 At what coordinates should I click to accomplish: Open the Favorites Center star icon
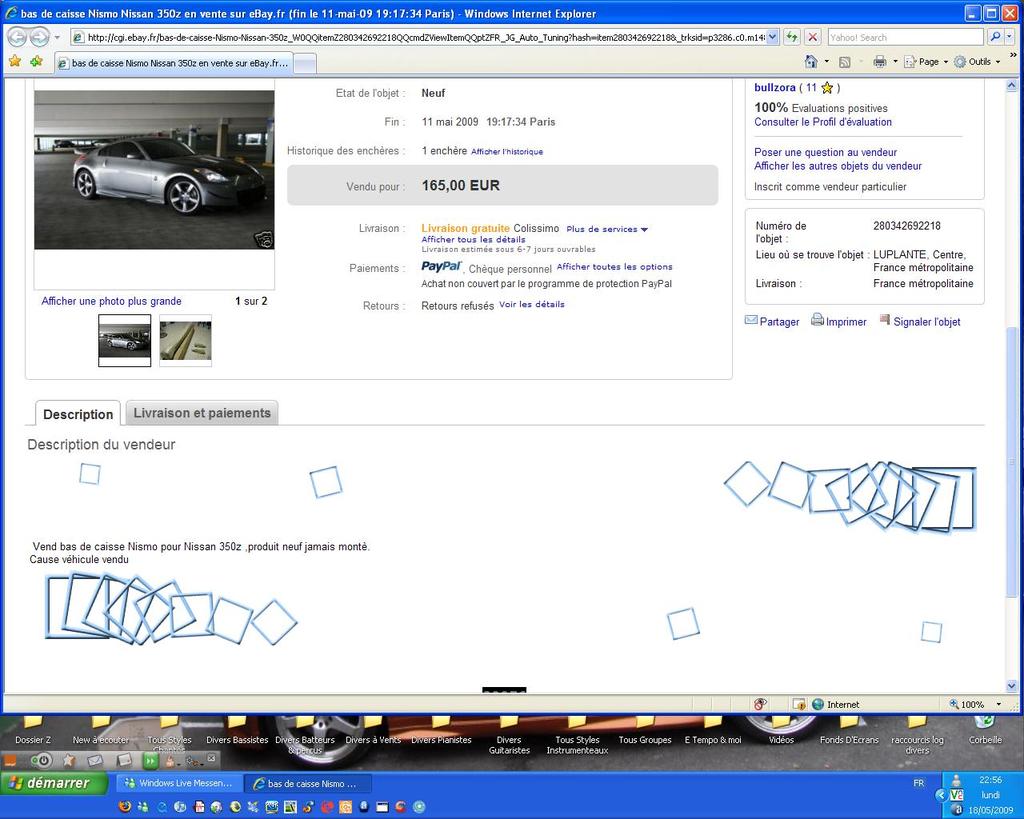pyautogui.click(x=14, y=61)
